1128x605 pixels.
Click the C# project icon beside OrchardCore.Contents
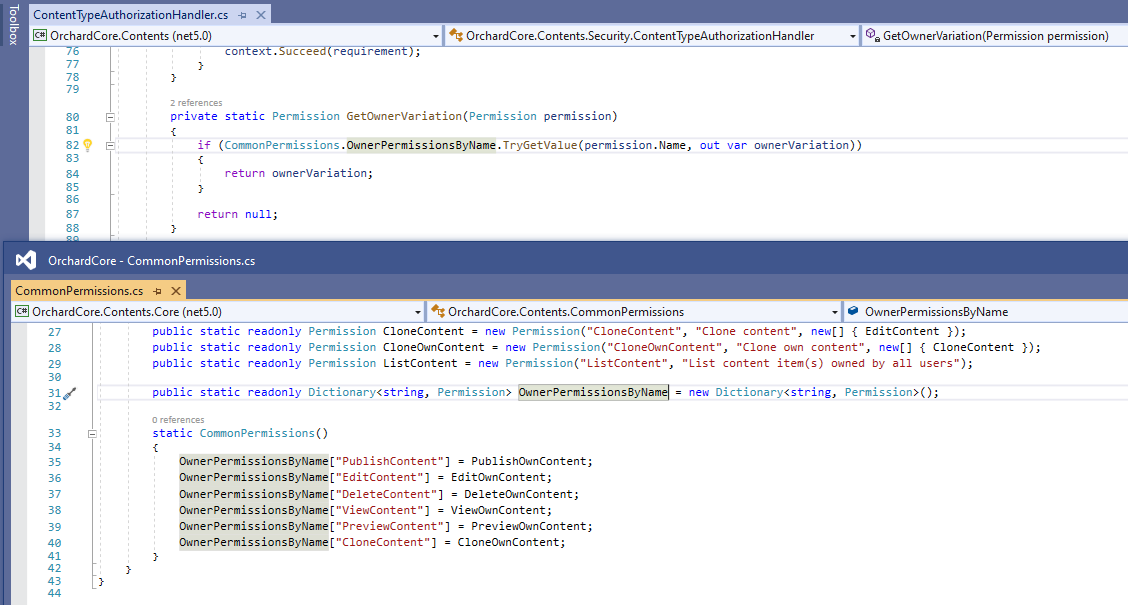tap(40, 35)
